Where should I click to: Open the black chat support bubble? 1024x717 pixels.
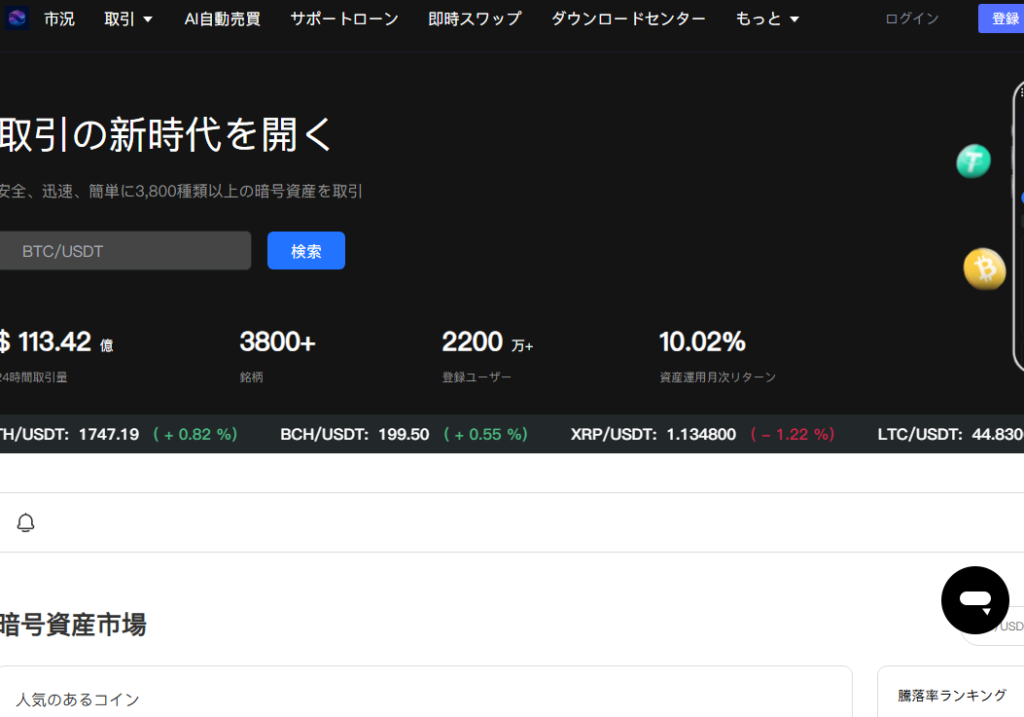pyautogui.click(x=975, y=600)
